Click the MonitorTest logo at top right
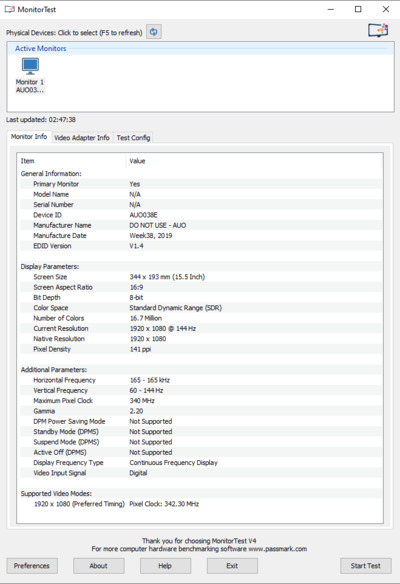 tap(378, 30)
